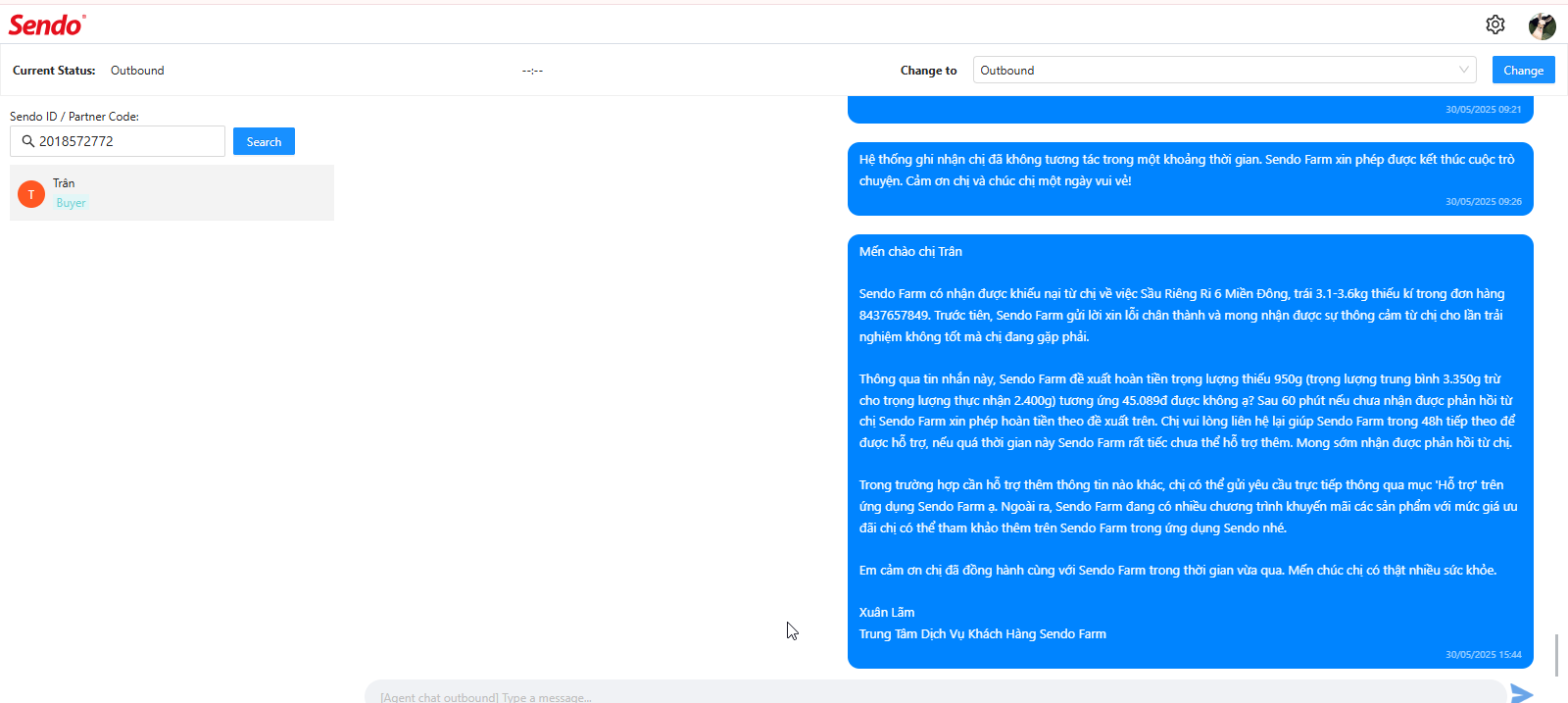Viewport: 1568px width, 703px height.
Task: Click the 'Current Status:' label
Action: (54, 71)
